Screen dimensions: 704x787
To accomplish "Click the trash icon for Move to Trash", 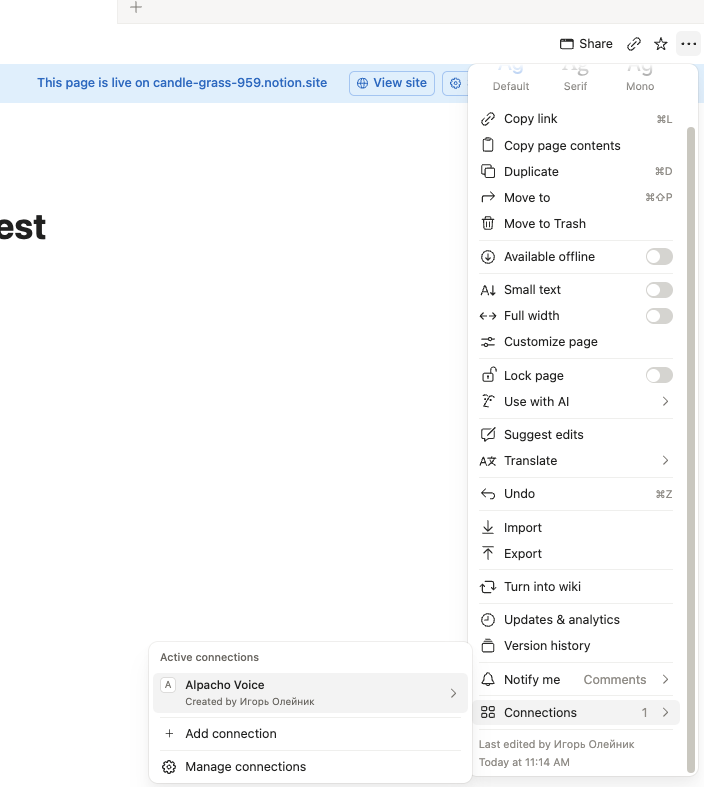I will pyautogui.click(x=488, y=223).
